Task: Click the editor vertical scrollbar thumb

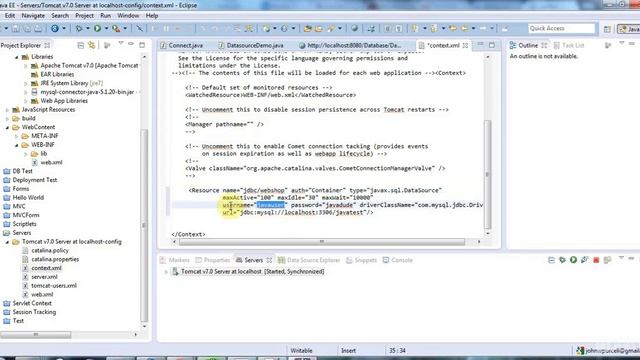Action: 487,174
